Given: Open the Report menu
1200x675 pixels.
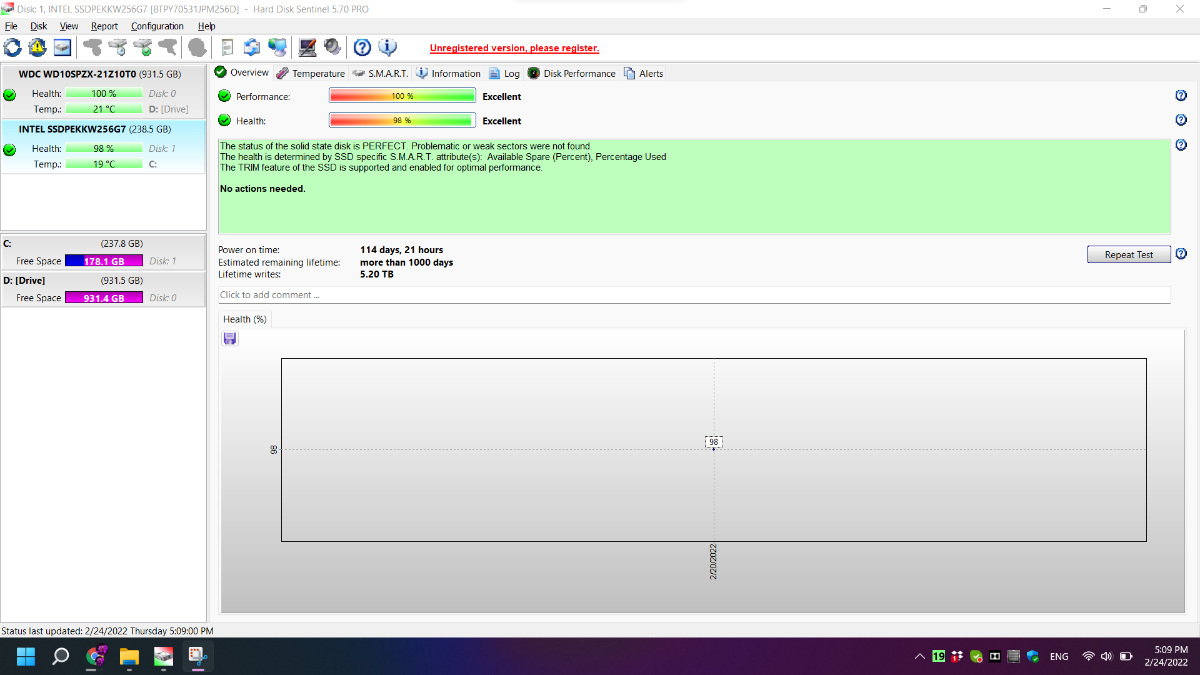Looking at the screenshot, I should 104,26.
